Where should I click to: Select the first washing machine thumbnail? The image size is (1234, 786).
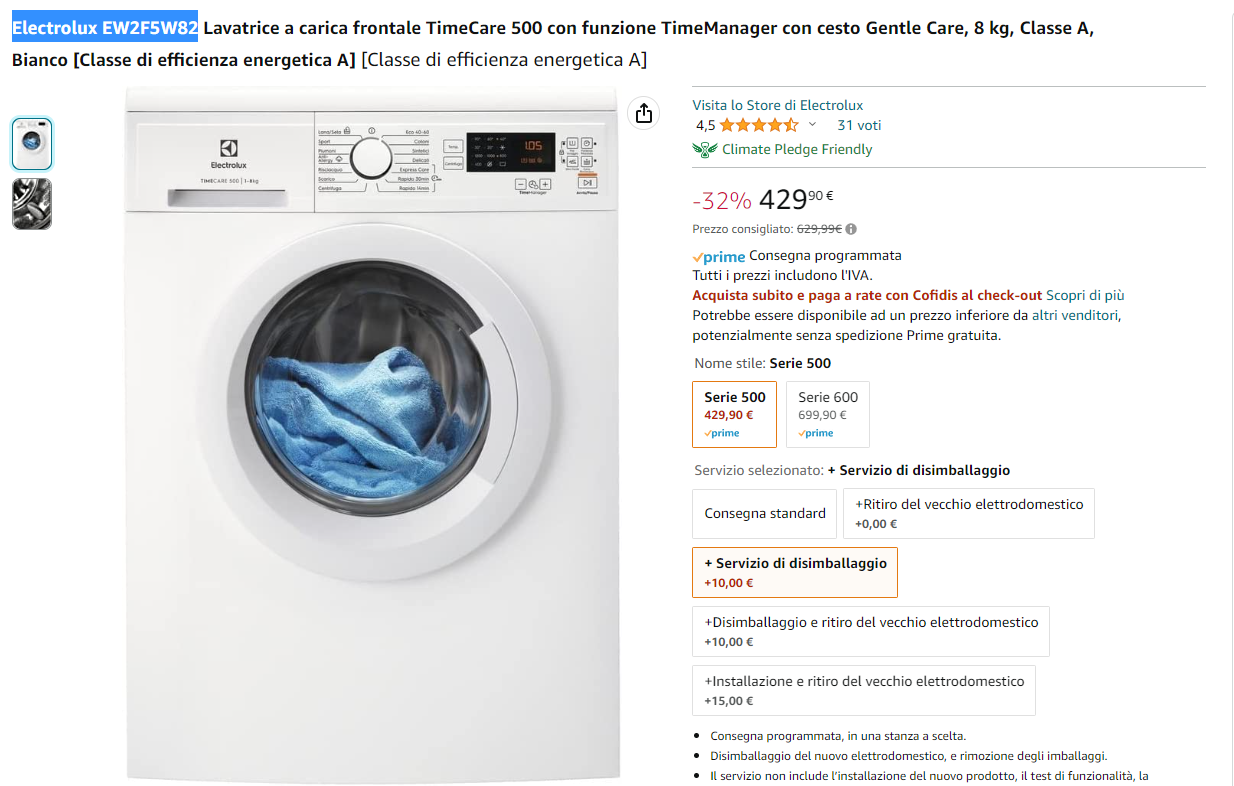click(32, 144)
